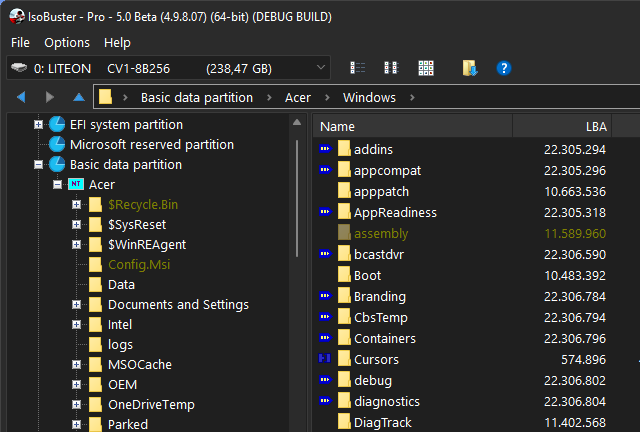Navigate up one folder level
Screen dimensions: 640x432
[79, 97]
